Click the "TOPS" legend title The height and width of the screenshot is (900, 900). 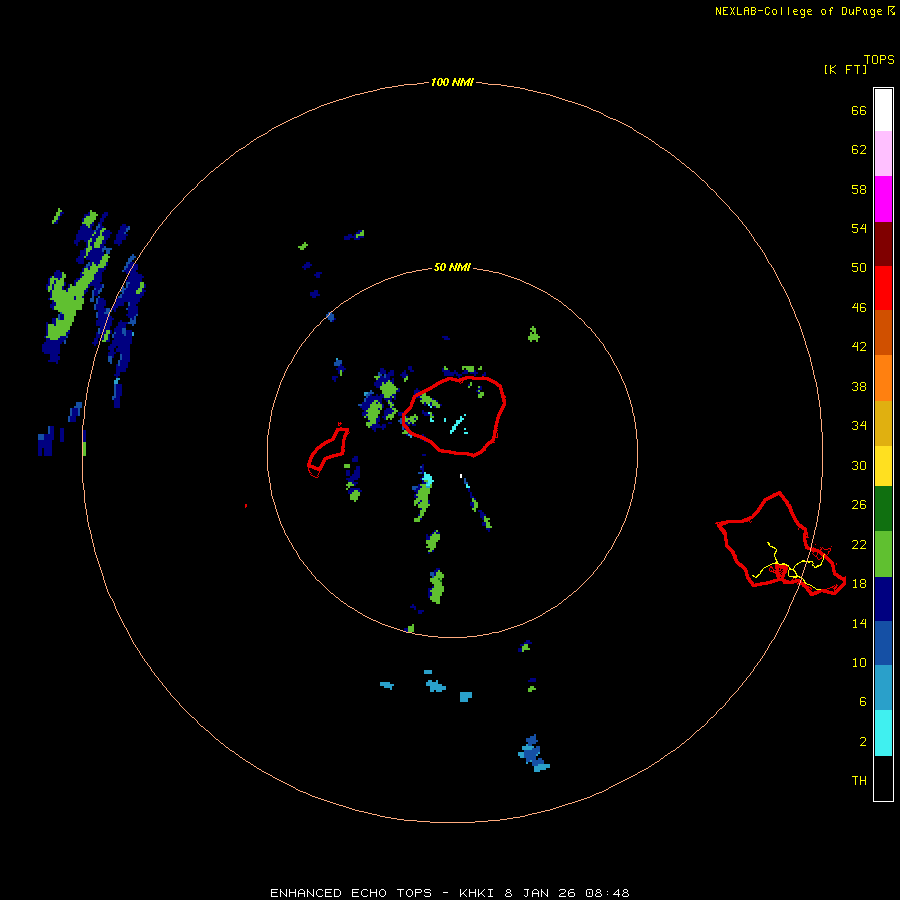pyautogui.click(x=879, y=59)
